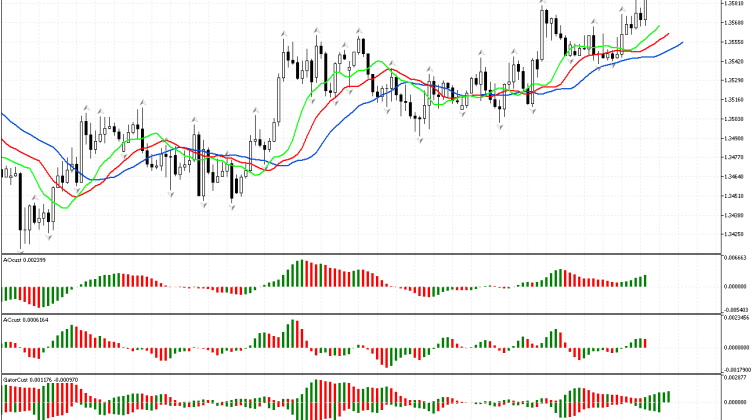Select the red Alligator line at right end
The image size is (752, 420).
click(x=667, y=34)
